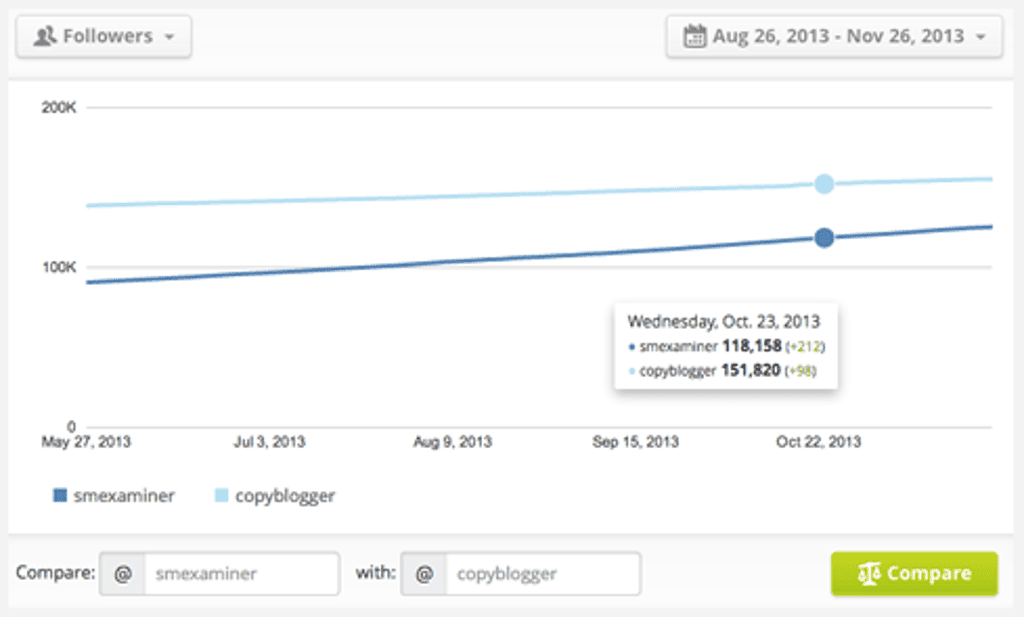
Task: Click the people icon in Followers button
Action: click(44, 36)
